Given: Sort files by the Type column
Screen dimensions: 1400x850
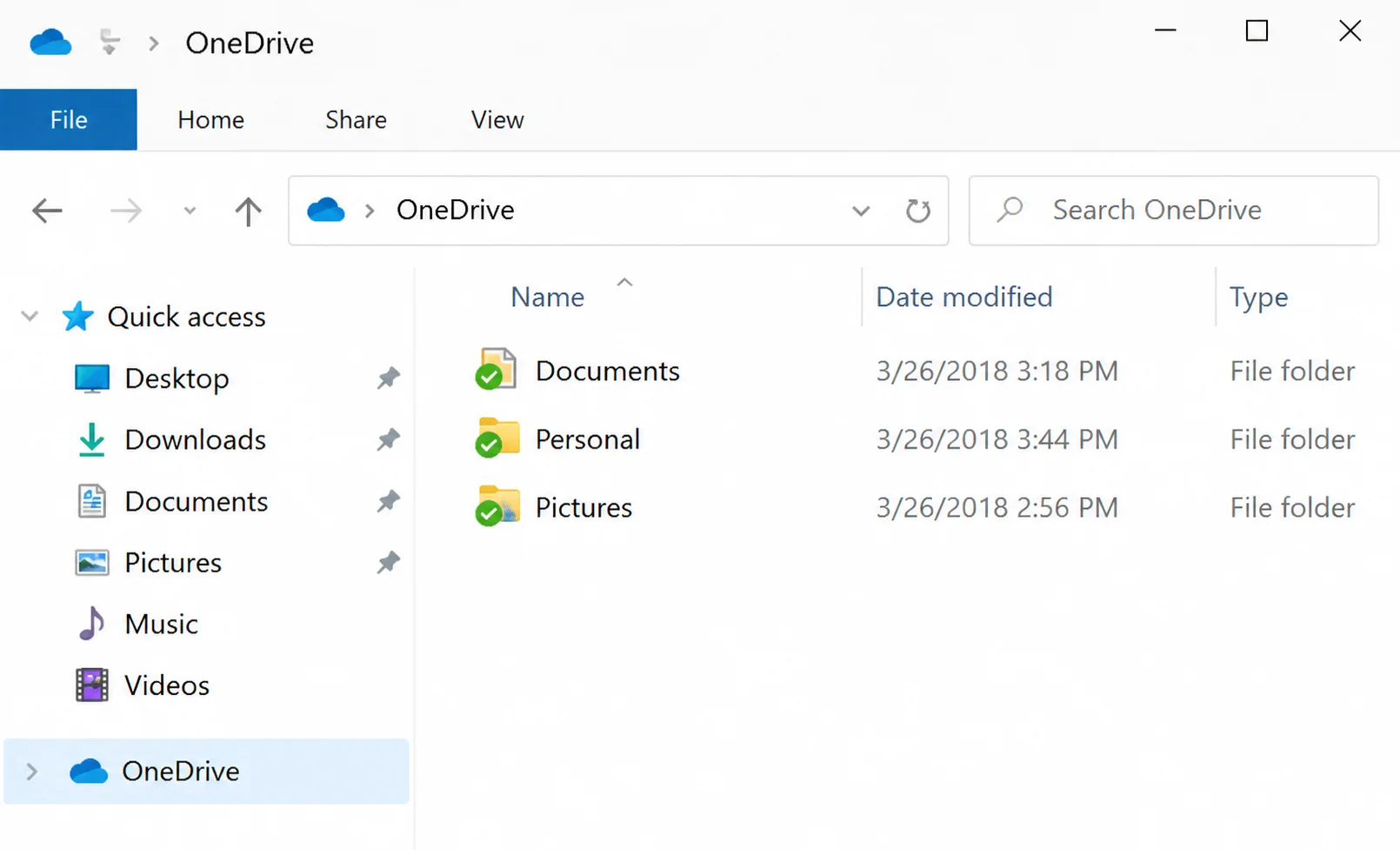Looking at the screenshot, I should click(1258, 298).
